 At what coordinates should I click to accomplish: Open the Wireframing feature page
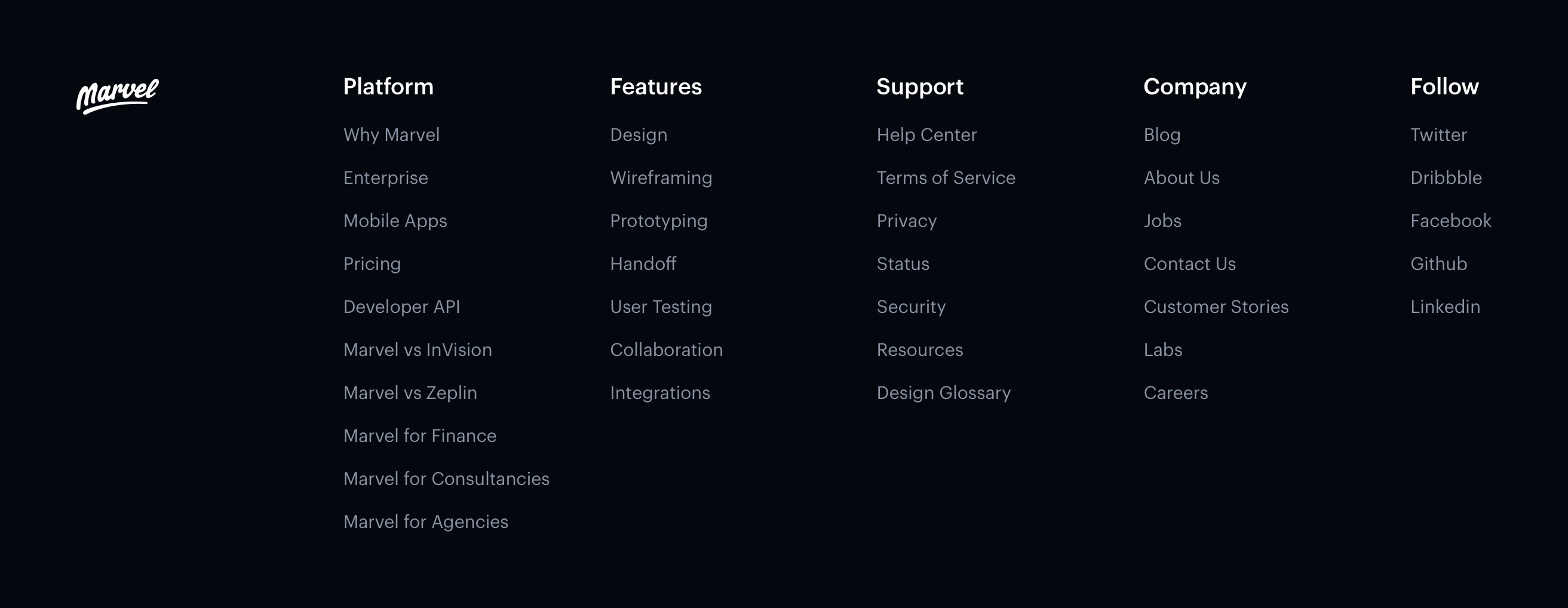click(661, 178)
